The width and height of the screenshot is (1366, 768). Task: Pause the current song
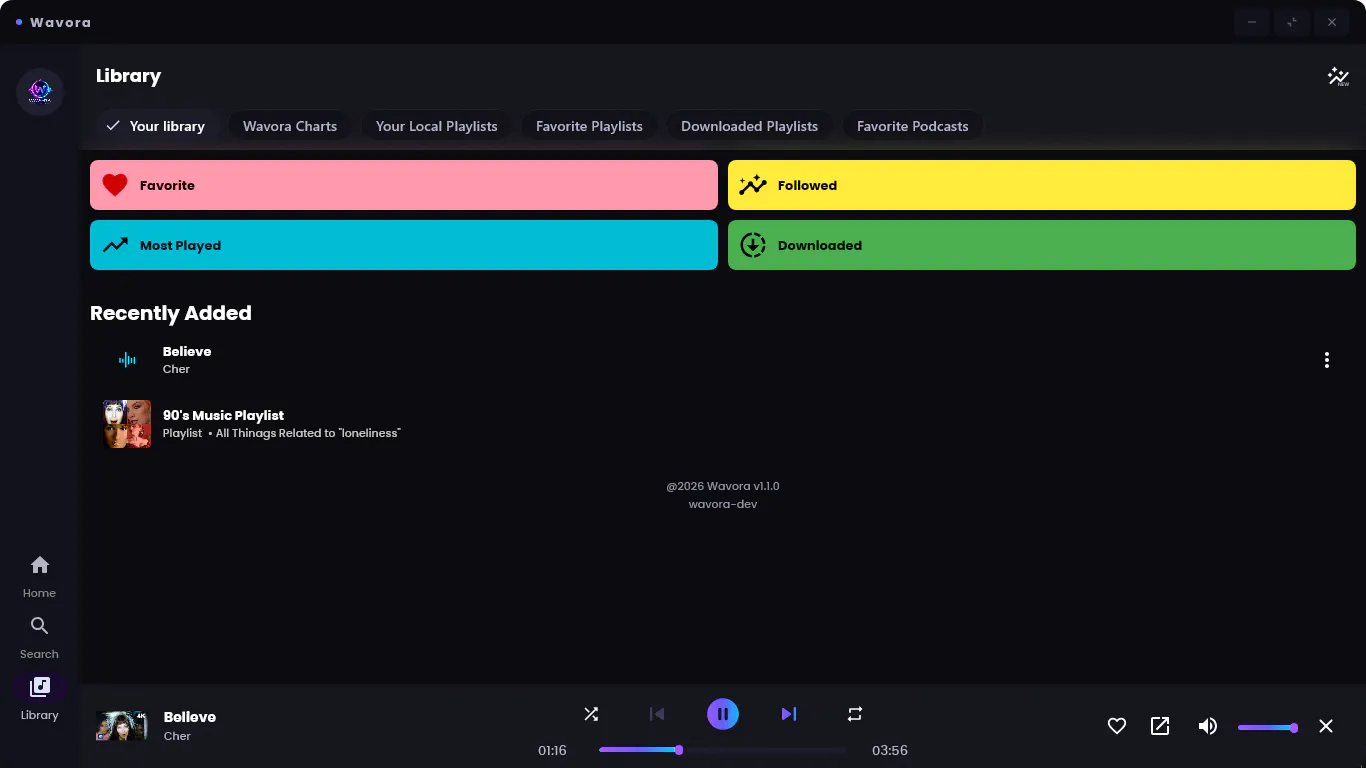pos(723,714)
